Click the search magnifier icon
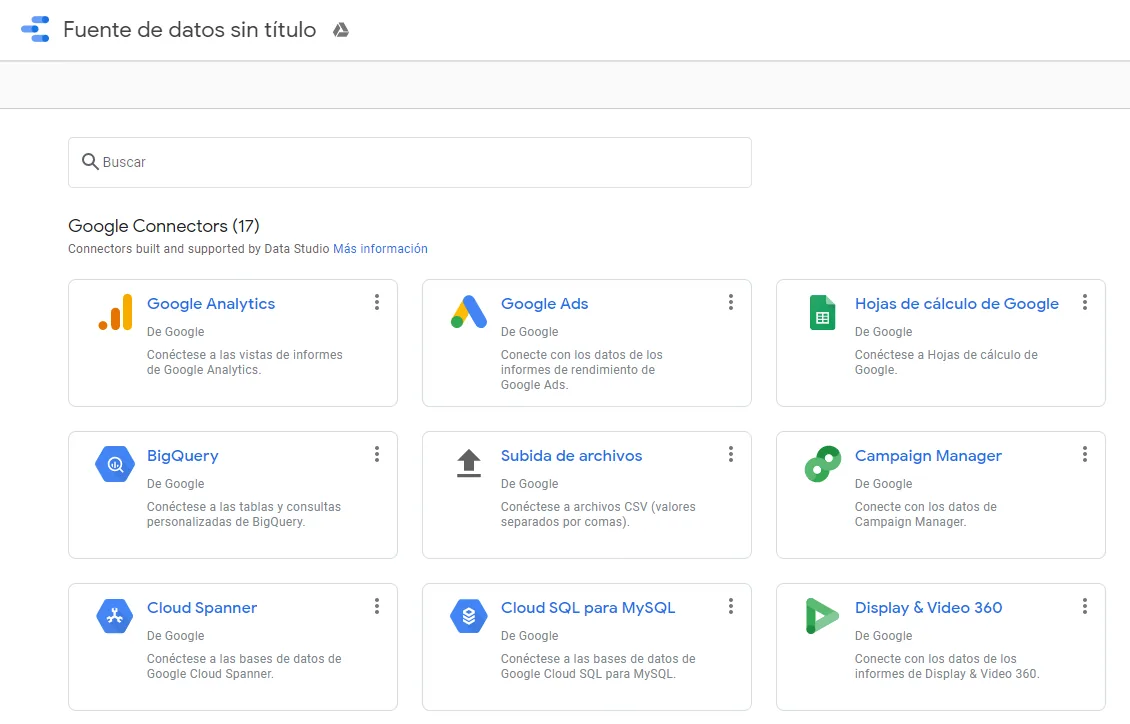 point(90,161)
